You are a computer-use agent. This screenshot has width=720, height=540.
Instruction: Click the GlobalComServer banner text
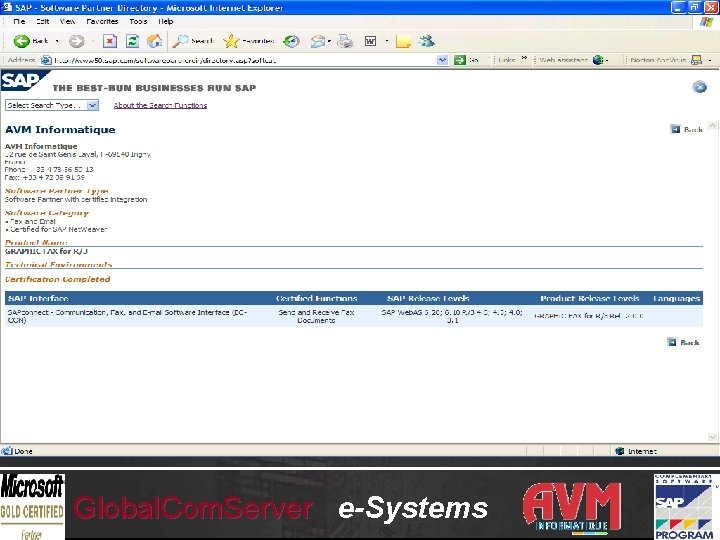coord(193,508)
